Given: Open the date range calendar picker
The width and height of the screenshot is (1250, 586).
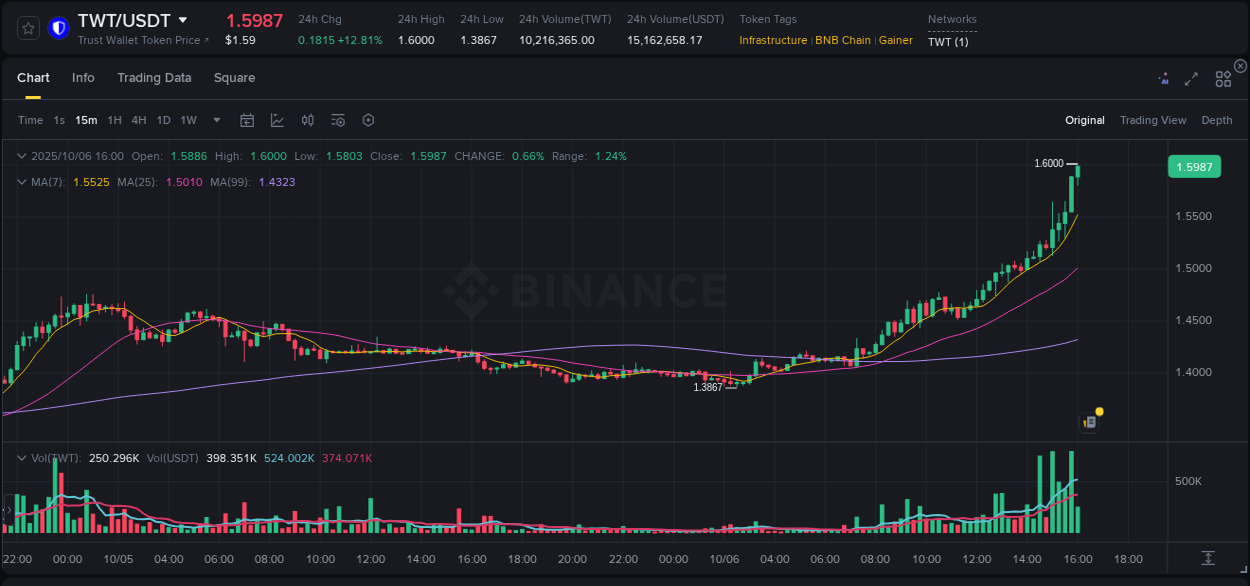Looking at the screenshot, I should click(247, 120).
